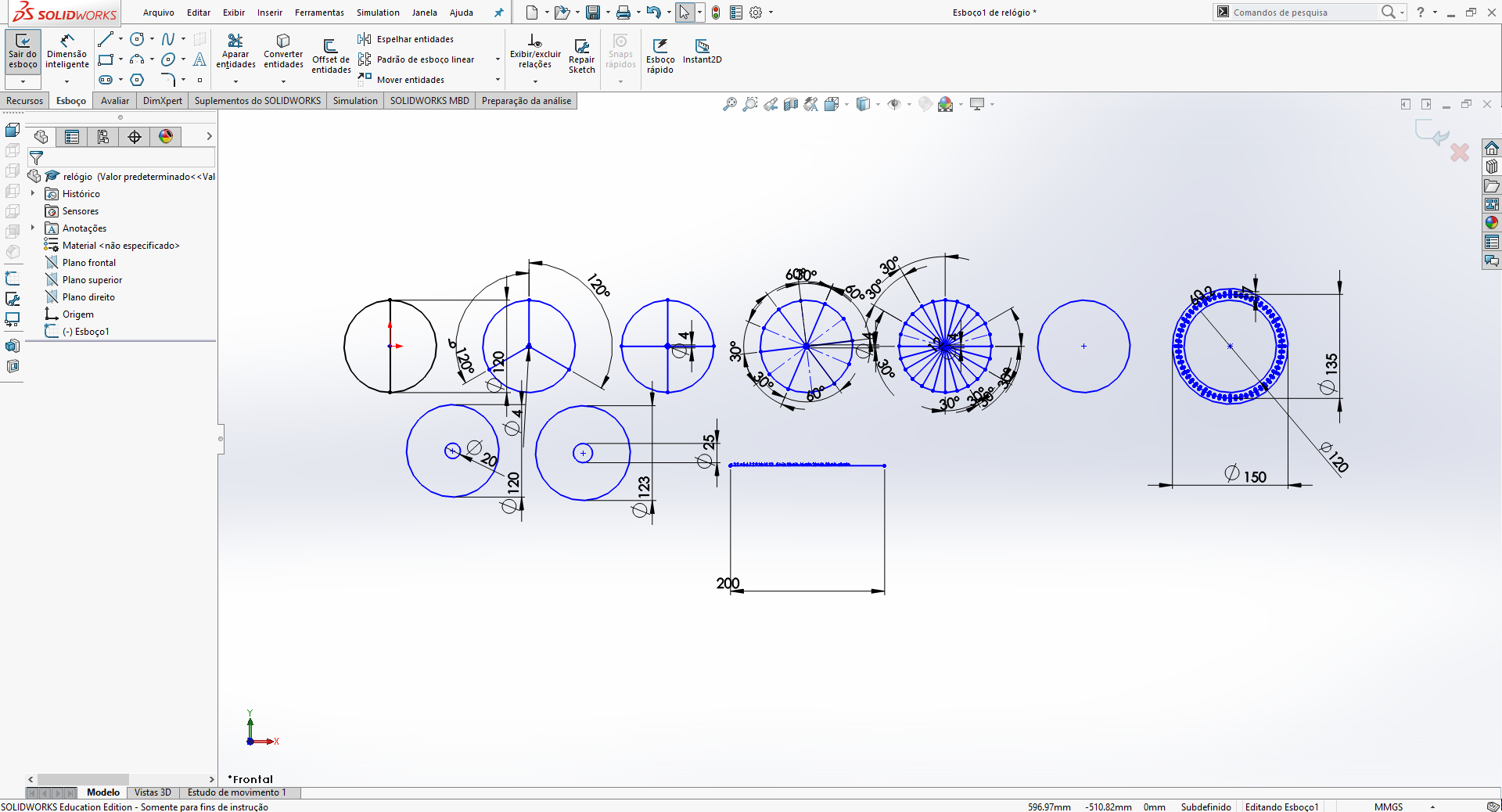Click Aparar entidades tool
This screenshot has height=812, width=1502.
[x=235, y=51]
